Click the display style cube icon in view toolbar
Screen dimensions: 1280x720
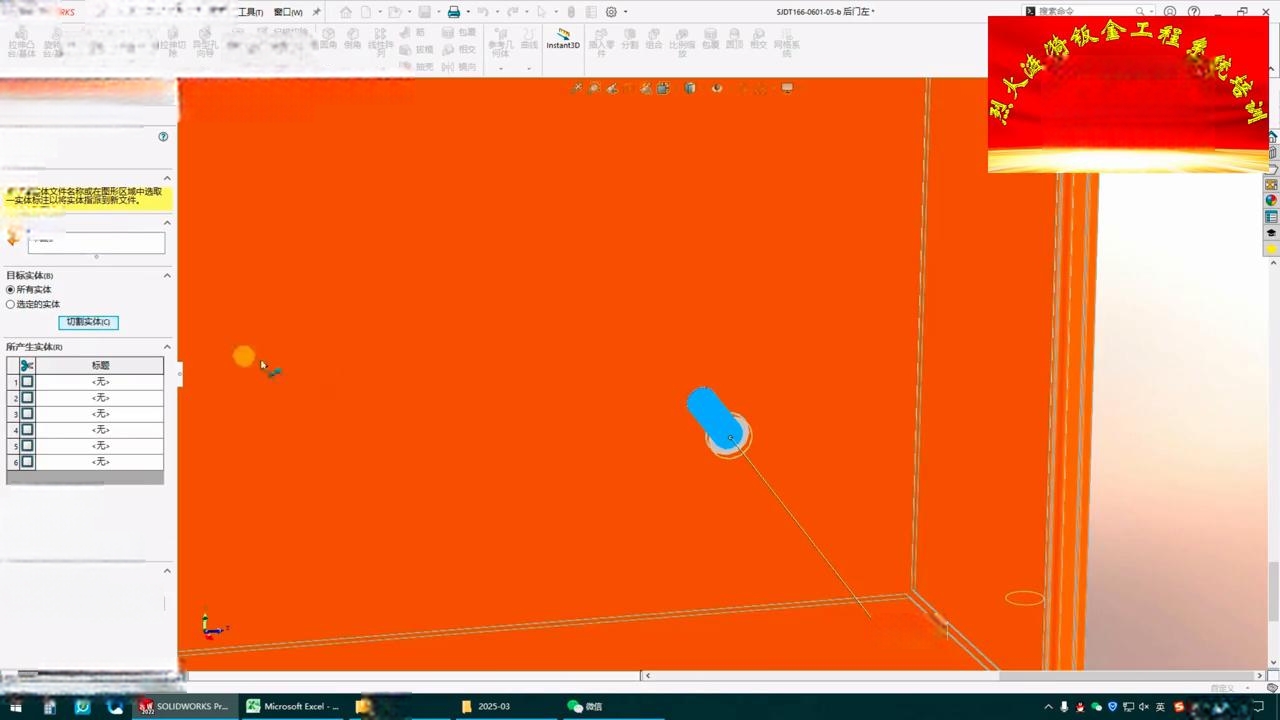(690, 88)
